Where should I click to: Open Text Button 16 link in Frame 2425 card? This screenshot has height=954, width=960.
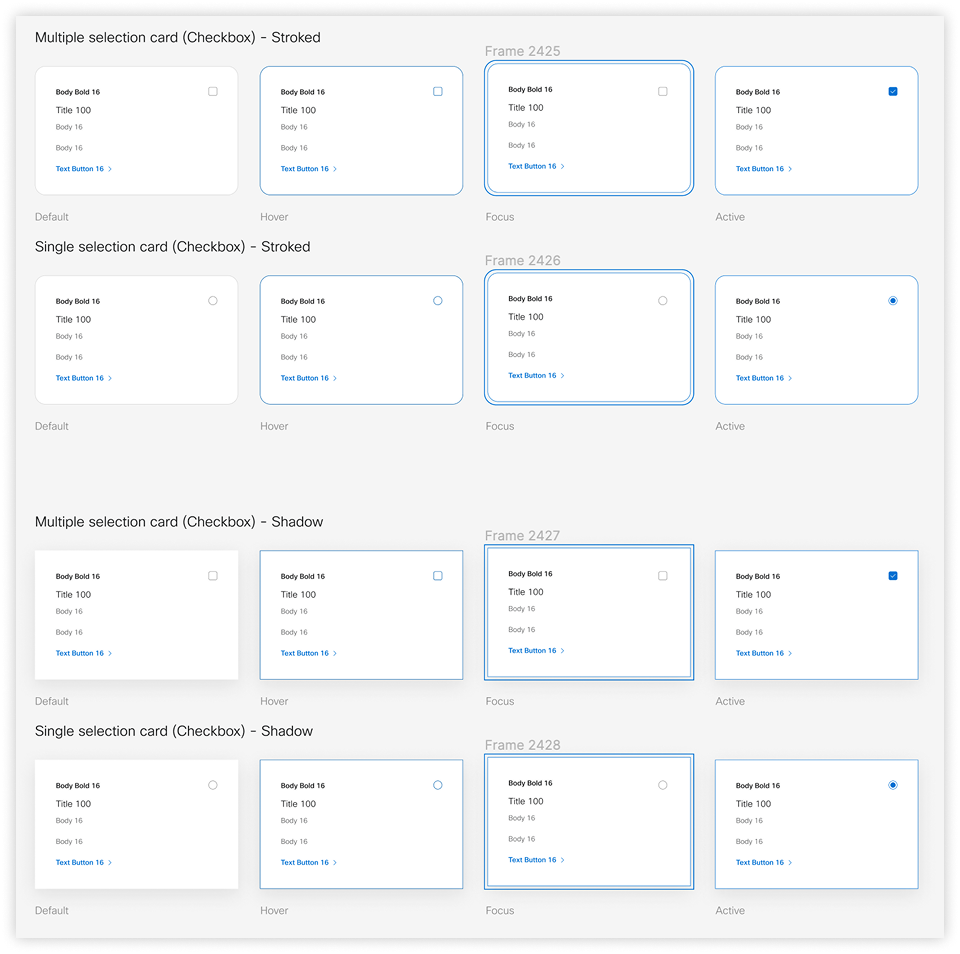coord(532,166)
